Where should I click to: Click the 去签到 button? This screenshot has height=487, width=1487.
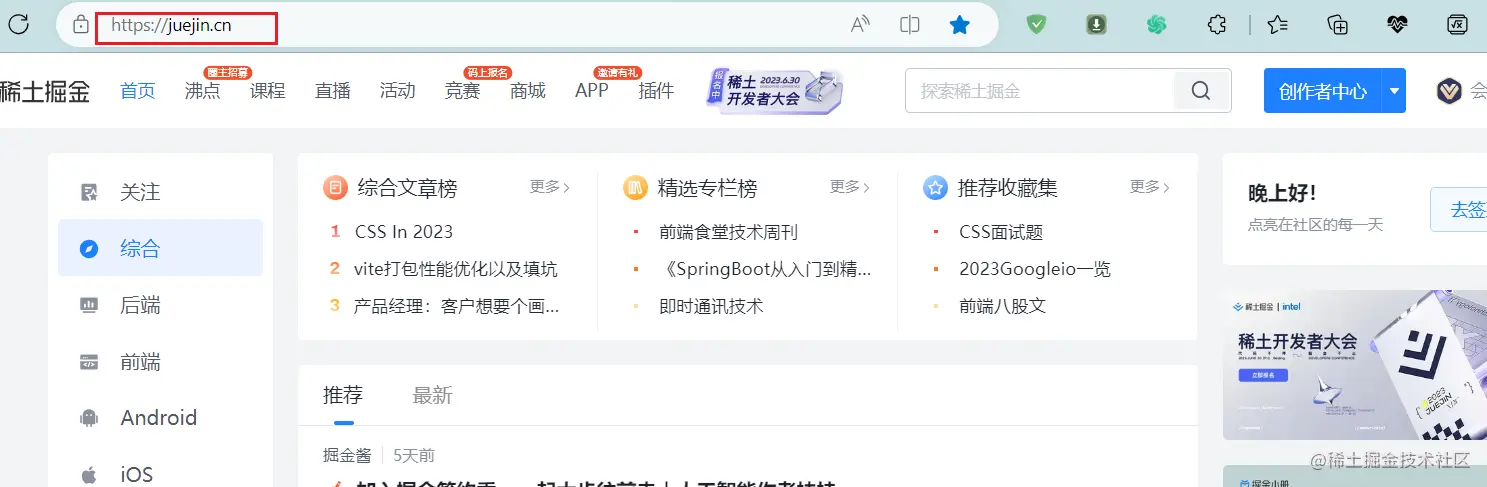1459,210
